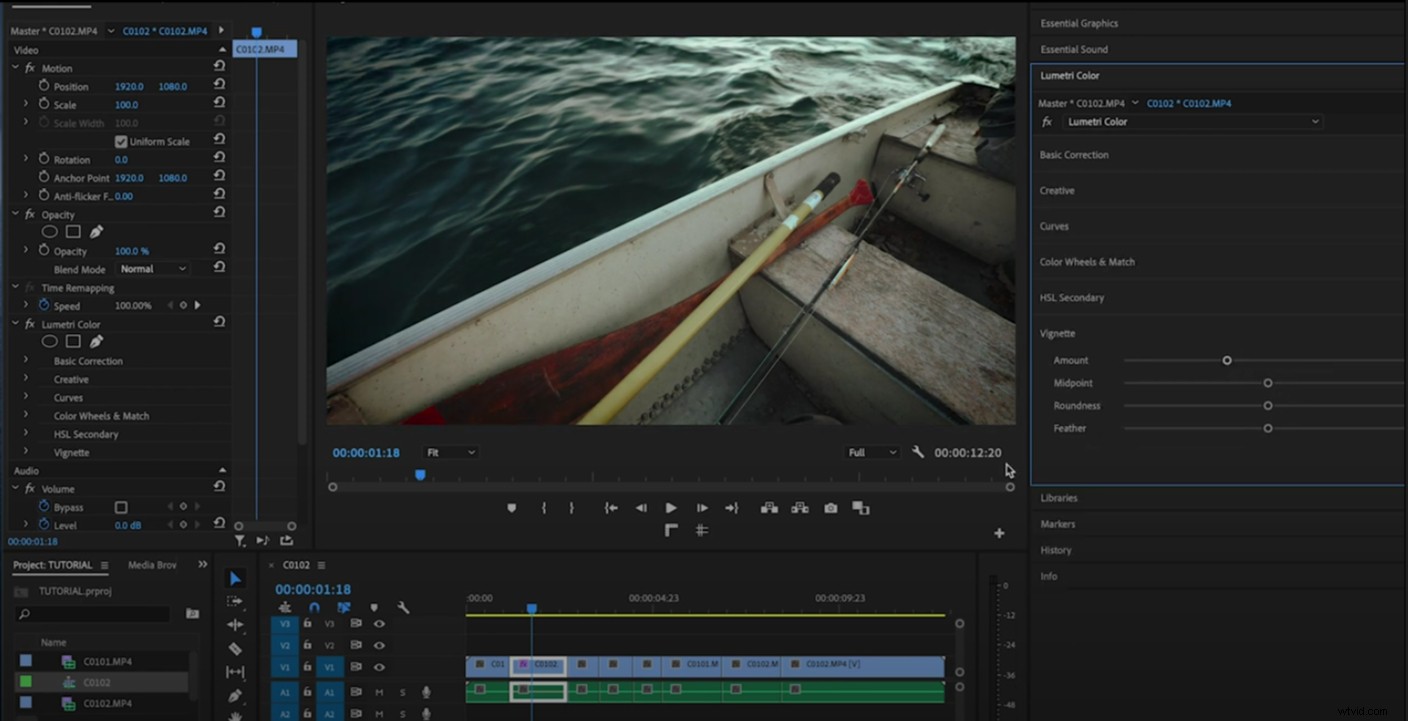Select the Razor tool
Image resolution: width=1408 pixels, height=721 pixels.
(234, 647)
